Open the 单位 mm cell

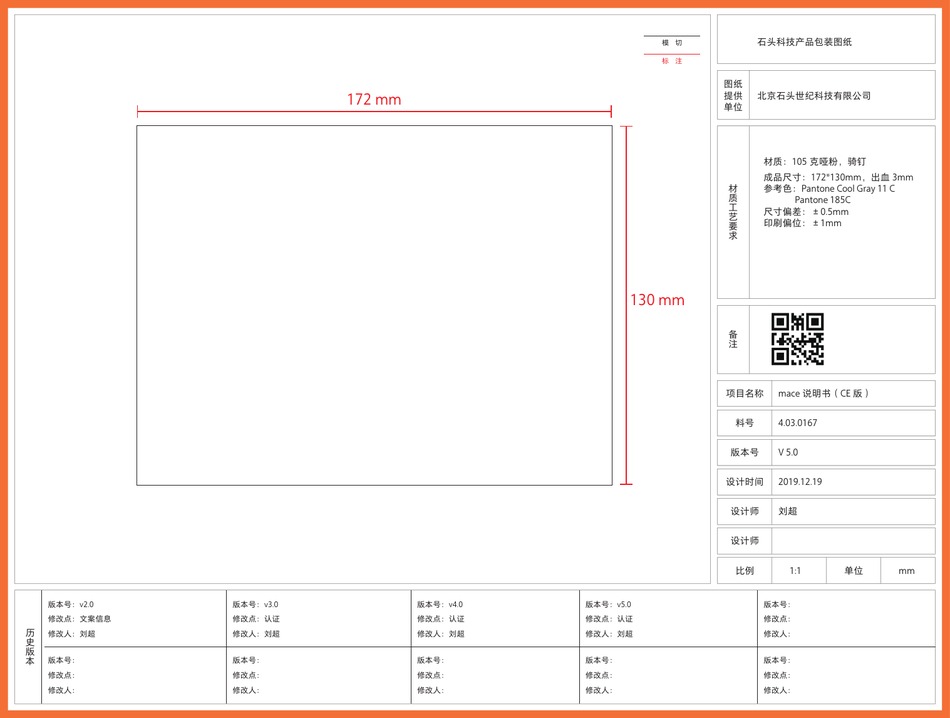tap(906, 570)
